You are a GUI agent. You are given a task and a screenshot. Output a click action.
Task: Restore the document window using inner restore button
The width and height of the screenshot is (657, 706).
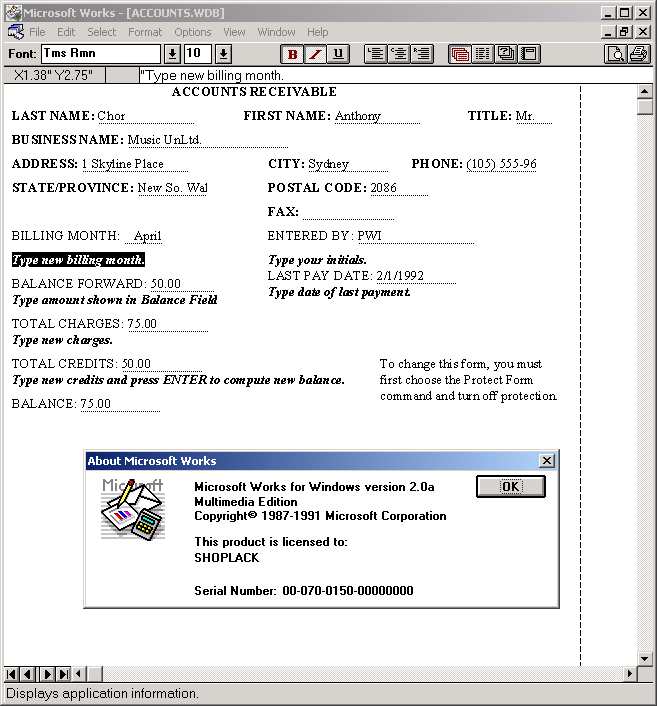point(625,32)
